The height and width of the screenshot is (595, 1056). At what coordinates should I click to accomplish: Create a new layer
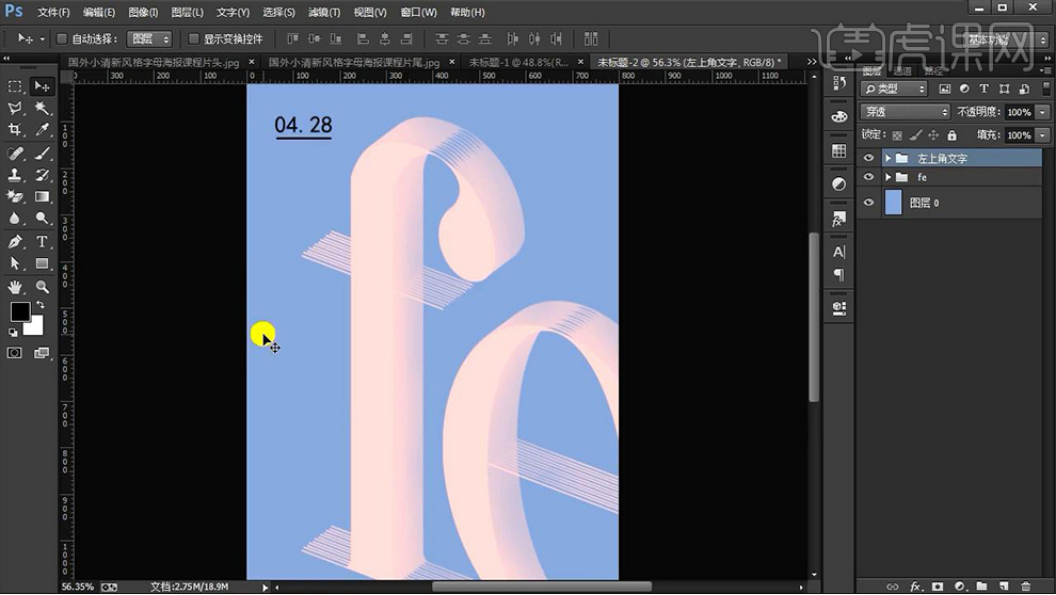tap(1003, 587)
